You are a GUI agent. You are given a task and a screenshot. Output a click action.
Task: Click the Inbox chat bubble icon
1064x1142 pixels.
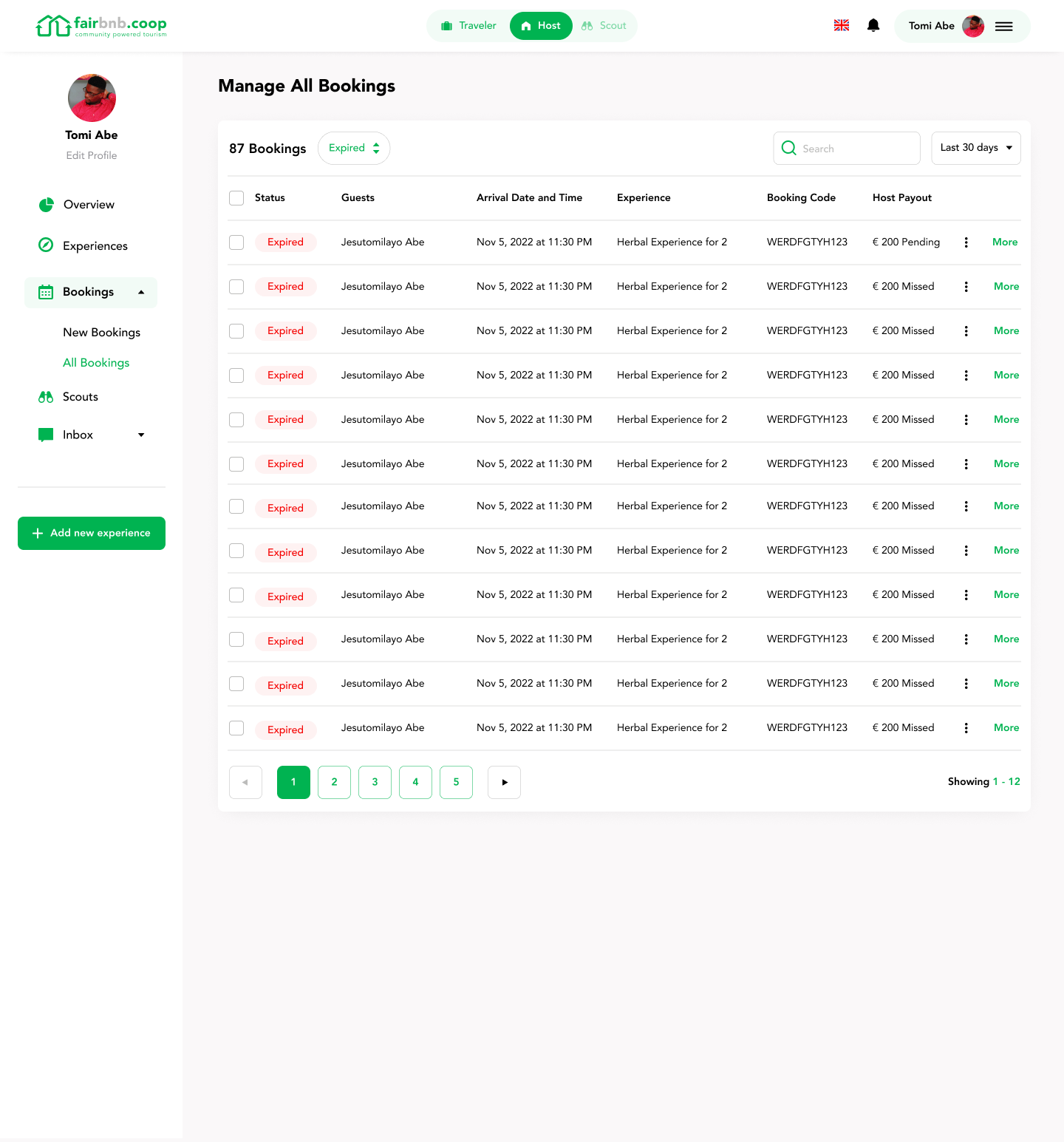click(46, 435)
